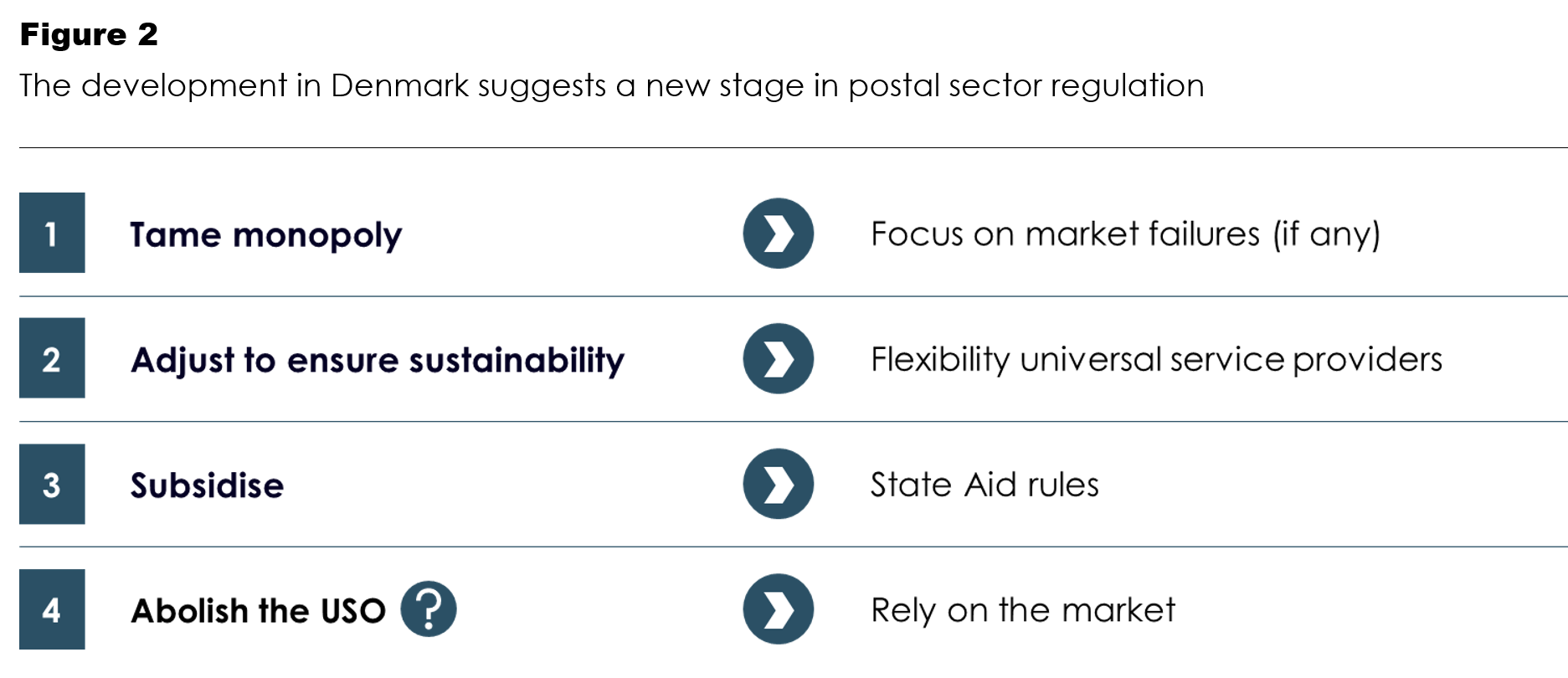Click the arrow circle before State Aid rules
1568x678 pixels.
click(x=779, y=484)
